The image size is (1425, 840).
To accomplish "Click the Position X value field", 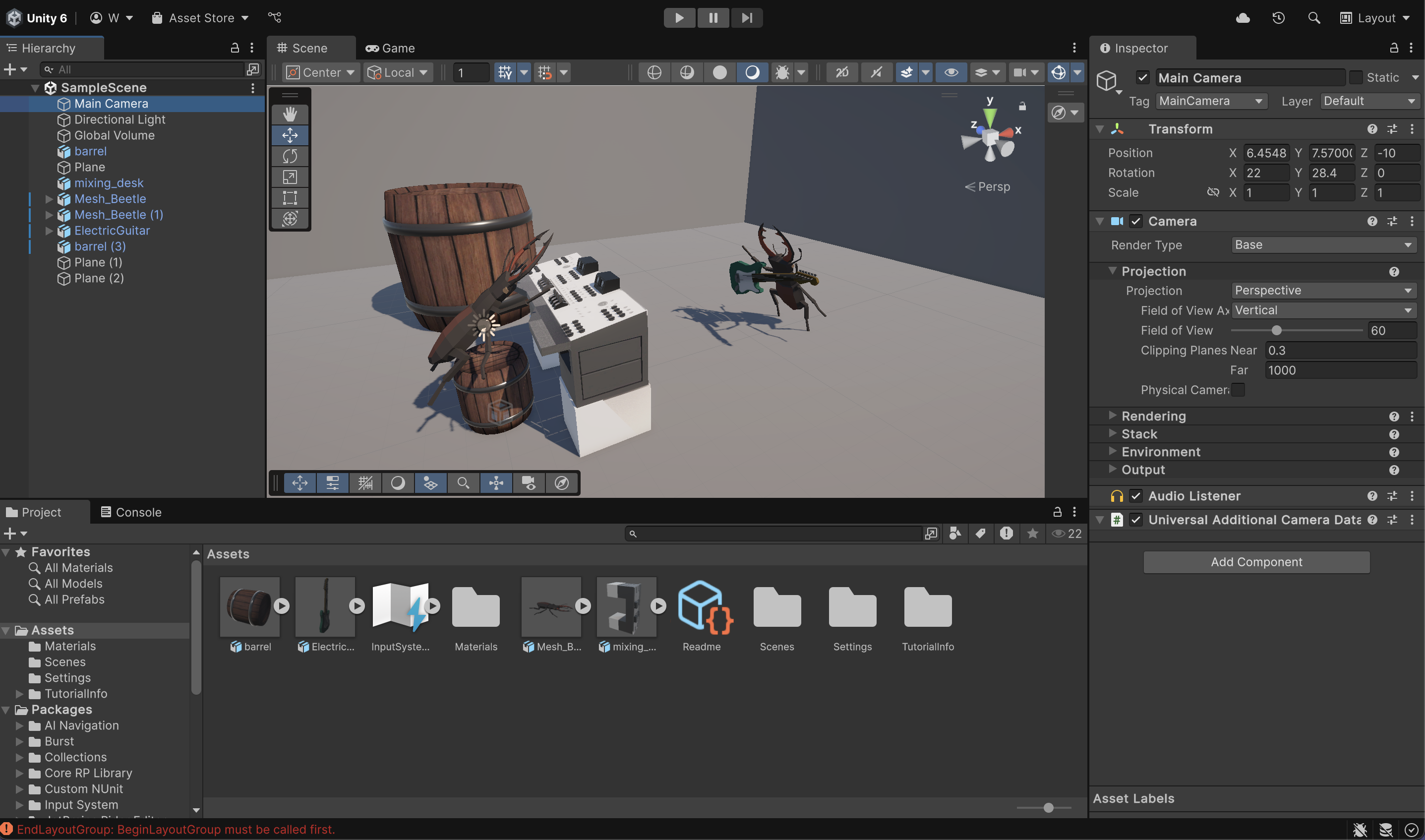I will (1266, 153).
